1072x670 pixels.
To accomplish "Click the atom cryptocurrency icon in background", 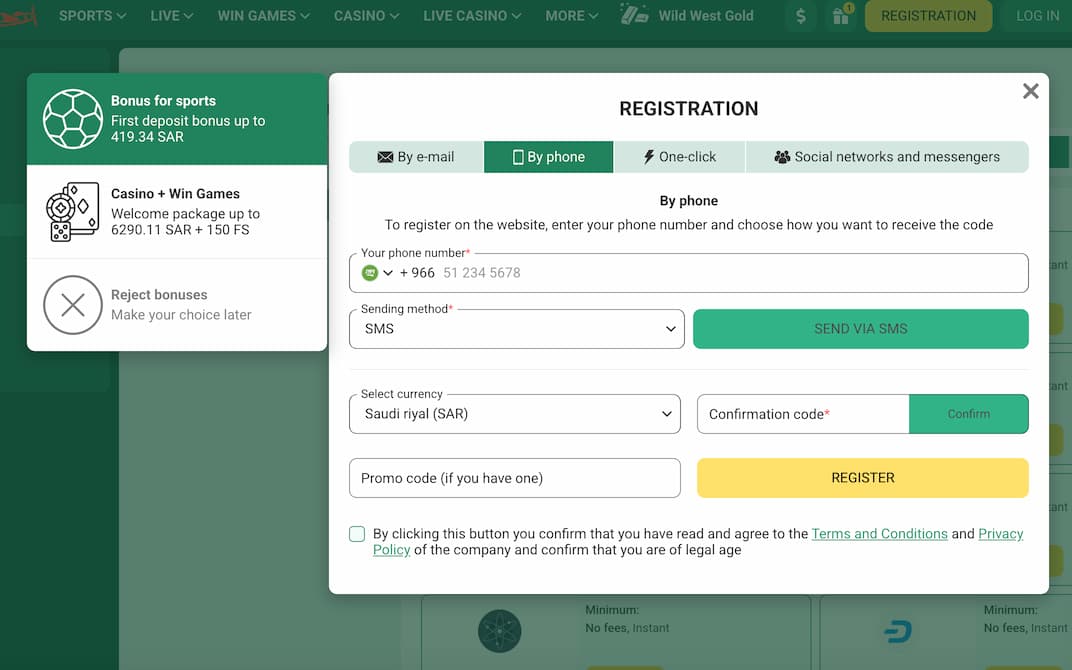I will [x=499, y=630].
